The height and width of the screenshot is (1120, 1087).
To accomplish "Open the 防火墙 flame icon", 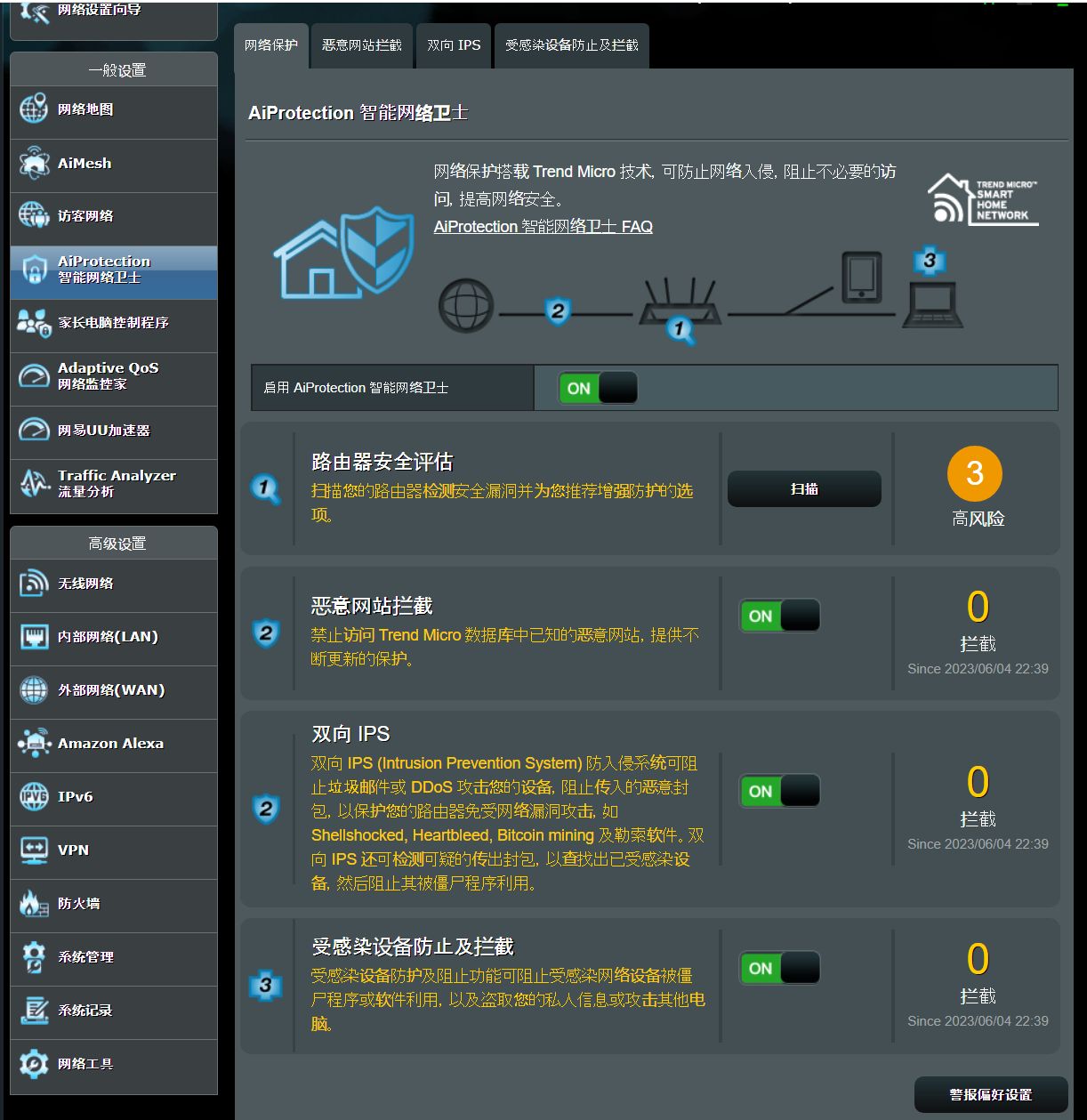I will (34, 904).
